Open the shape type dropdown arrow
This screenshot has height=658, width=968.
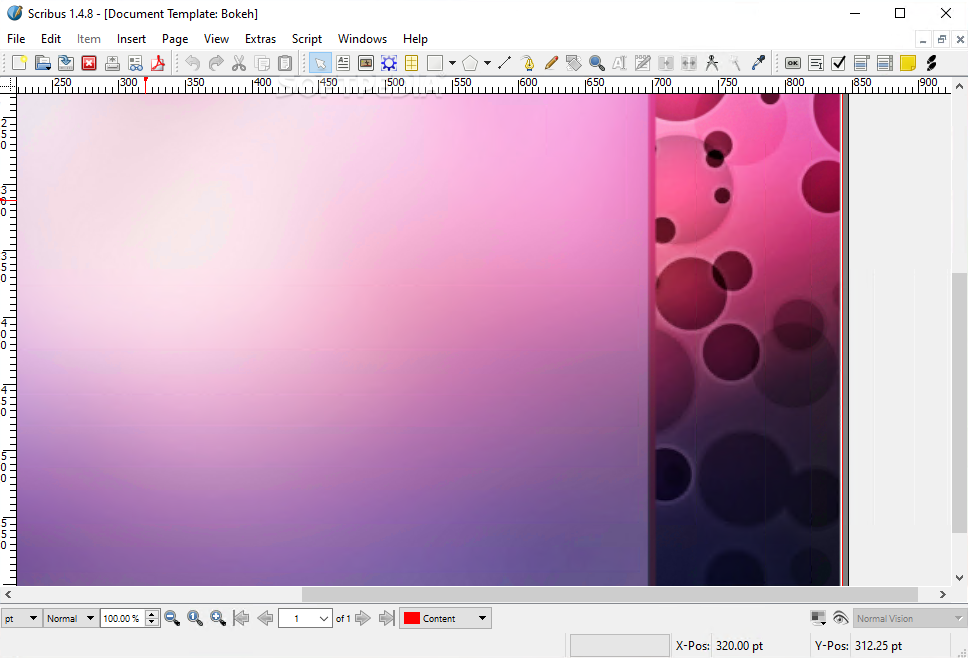tap(453, 63)
